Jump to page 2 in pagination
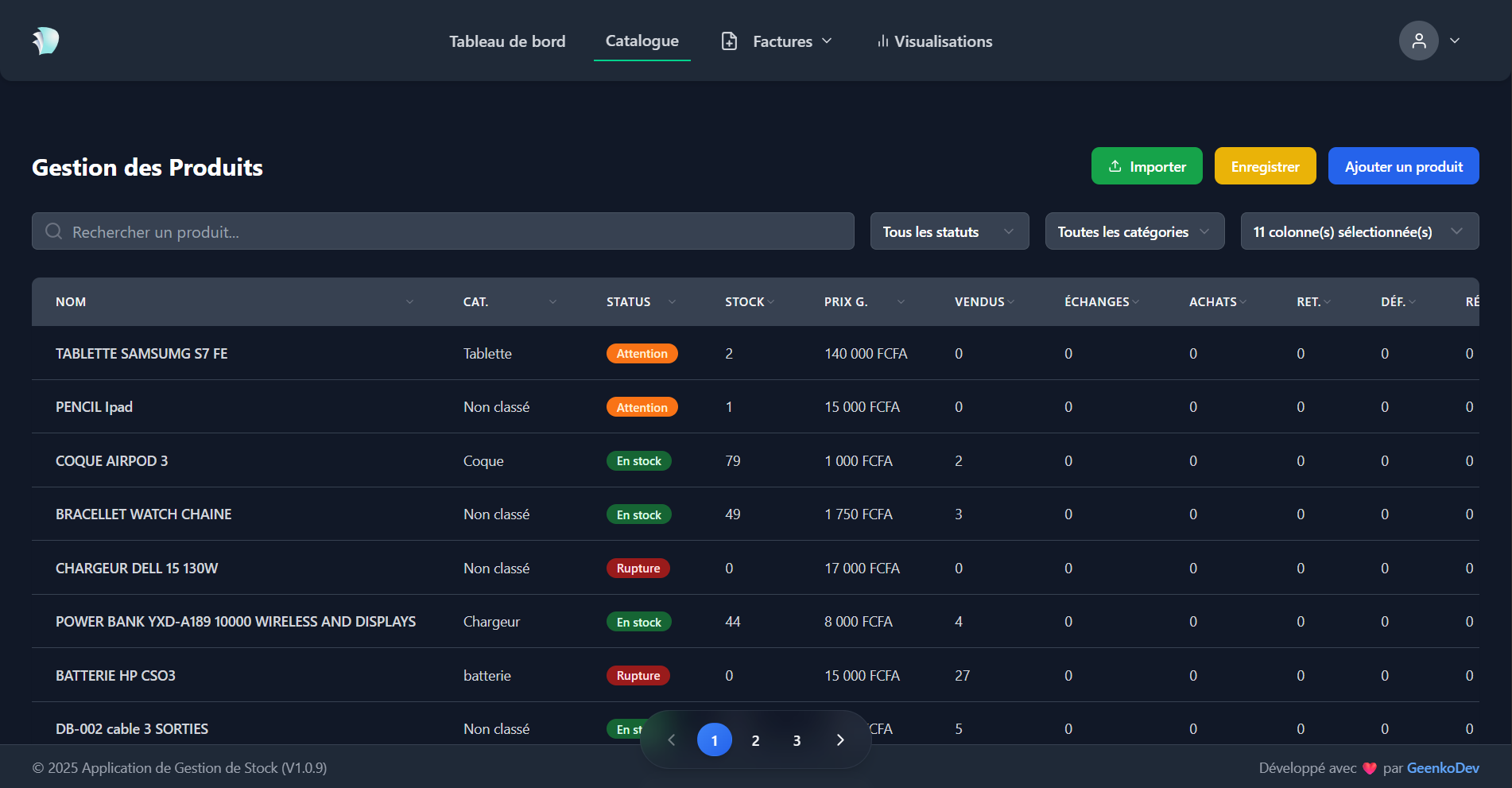This screenshot has width=1512, height=788. coord(755,740)
